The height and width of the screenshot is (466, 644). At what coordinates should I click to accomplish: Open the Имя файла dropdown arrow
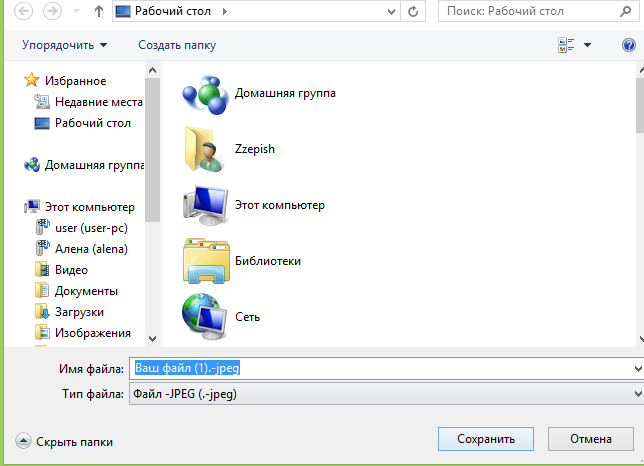click(638, 369)
